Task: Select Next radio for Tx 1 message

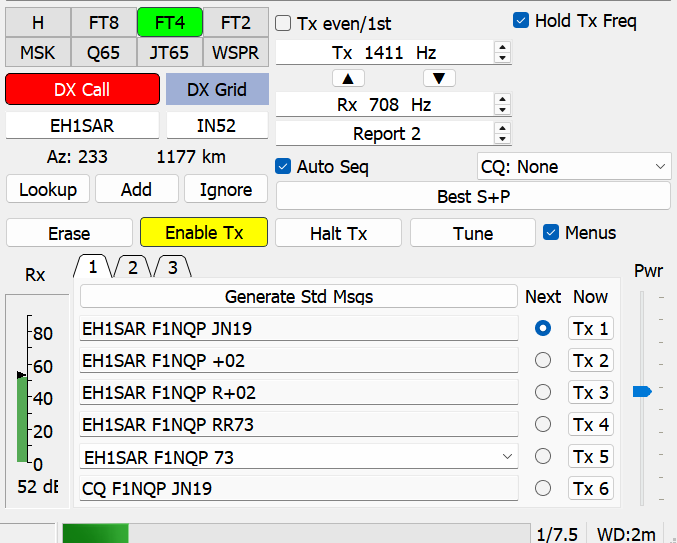Action: (x=543, y=328)
